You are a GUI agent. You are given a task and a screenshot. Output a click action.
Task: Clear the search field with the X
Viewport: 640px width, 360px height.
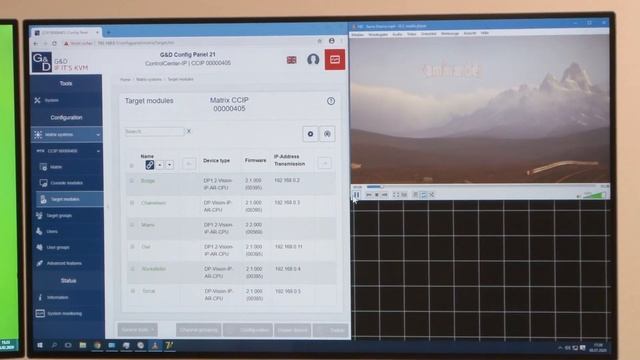point(189,131)
